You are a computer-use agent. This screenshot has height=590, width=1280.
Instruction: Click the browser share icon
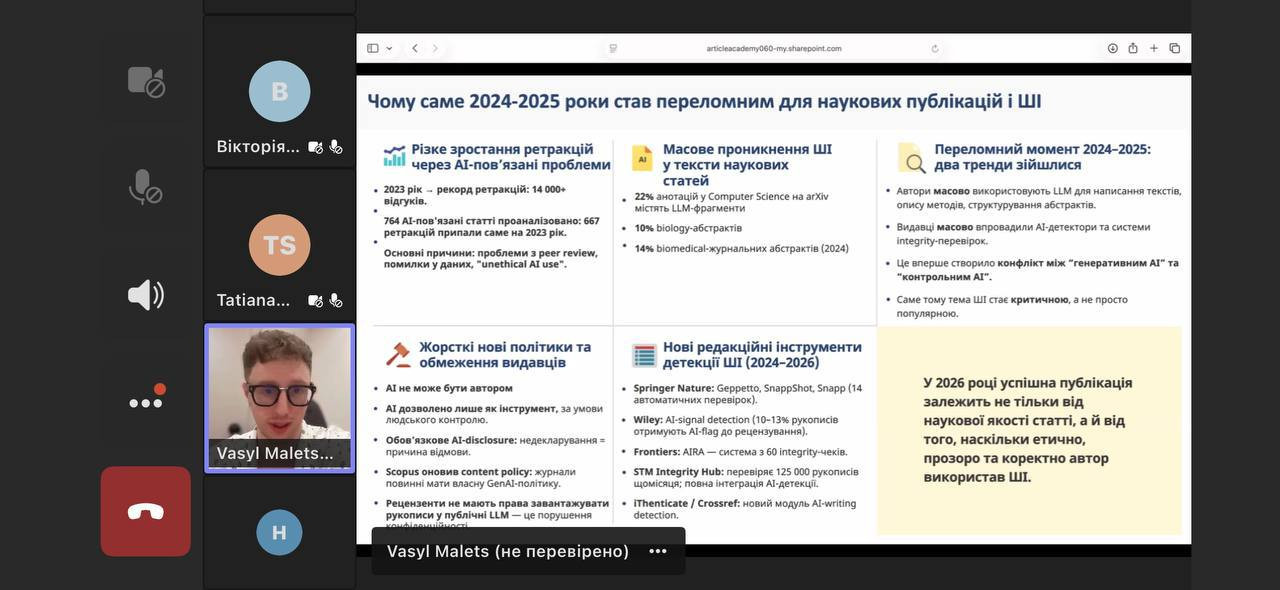click(x=1133, y=48)
